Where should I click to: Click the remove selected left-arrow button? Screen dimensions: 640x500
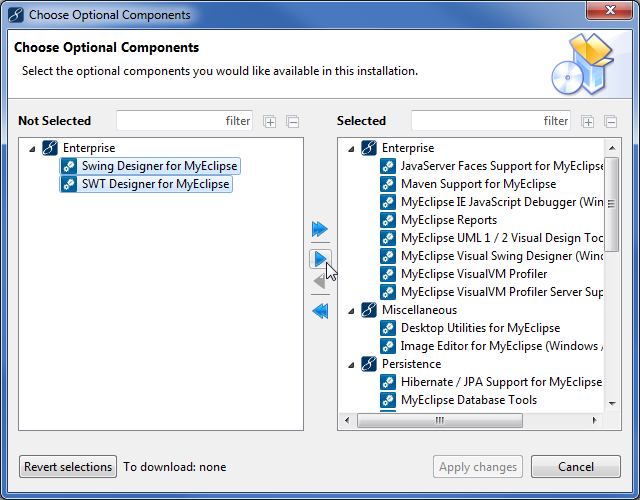coord(320,282)
